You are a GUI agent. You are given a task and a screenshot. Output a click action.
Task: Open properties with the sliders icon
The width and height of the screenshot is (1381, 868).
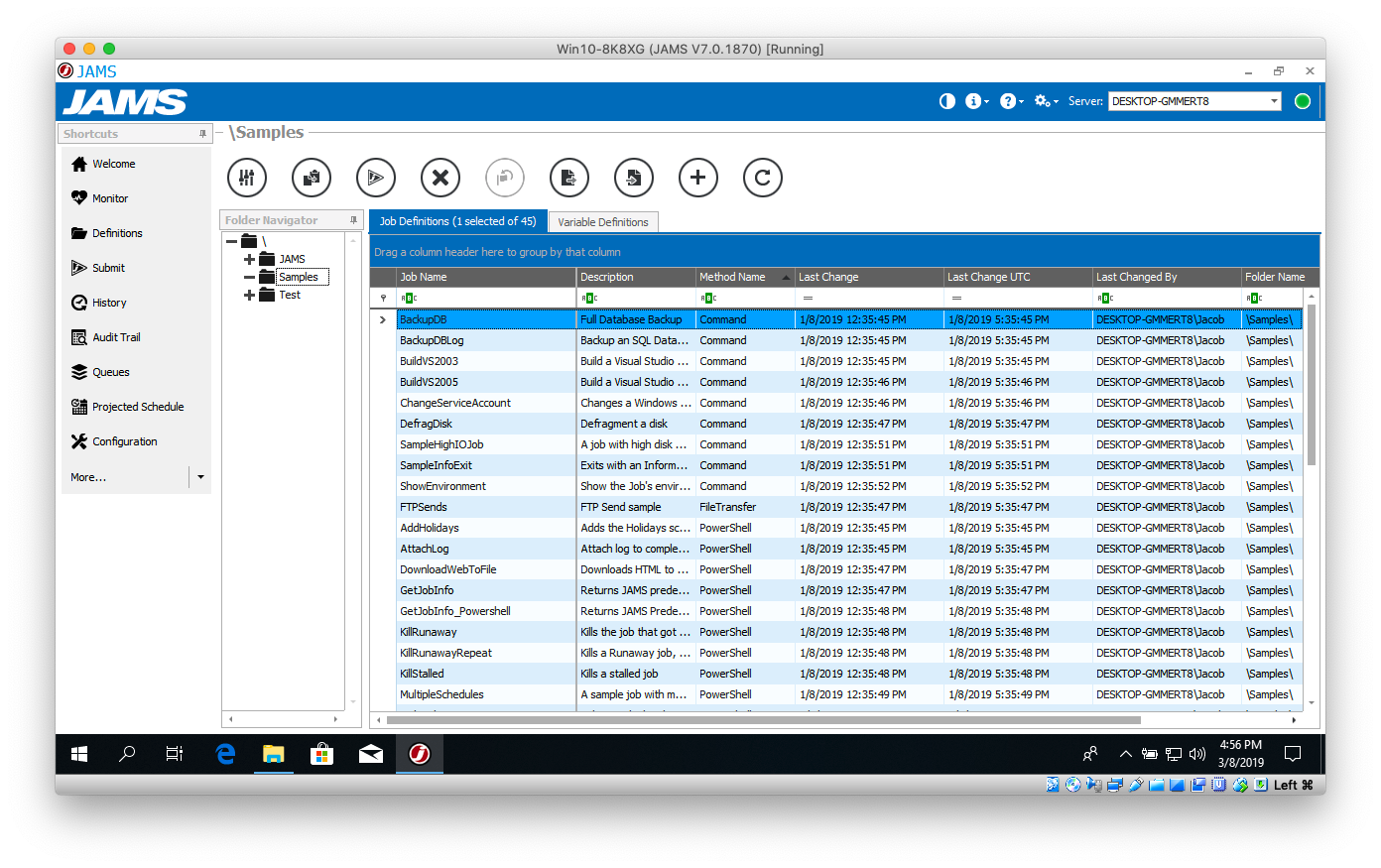click(247, 178)
